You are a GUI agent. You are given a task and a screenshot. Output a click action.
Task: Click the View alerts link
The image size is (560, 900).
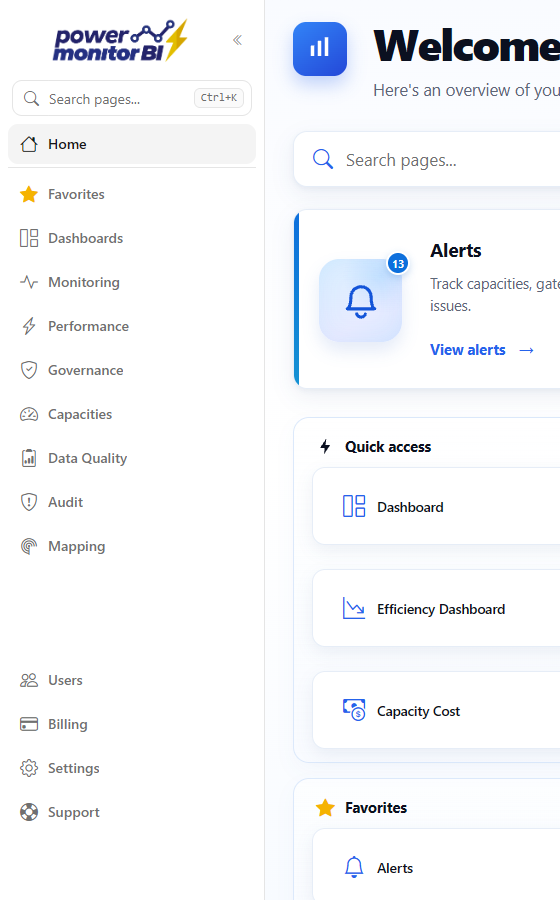coord(468,350)
